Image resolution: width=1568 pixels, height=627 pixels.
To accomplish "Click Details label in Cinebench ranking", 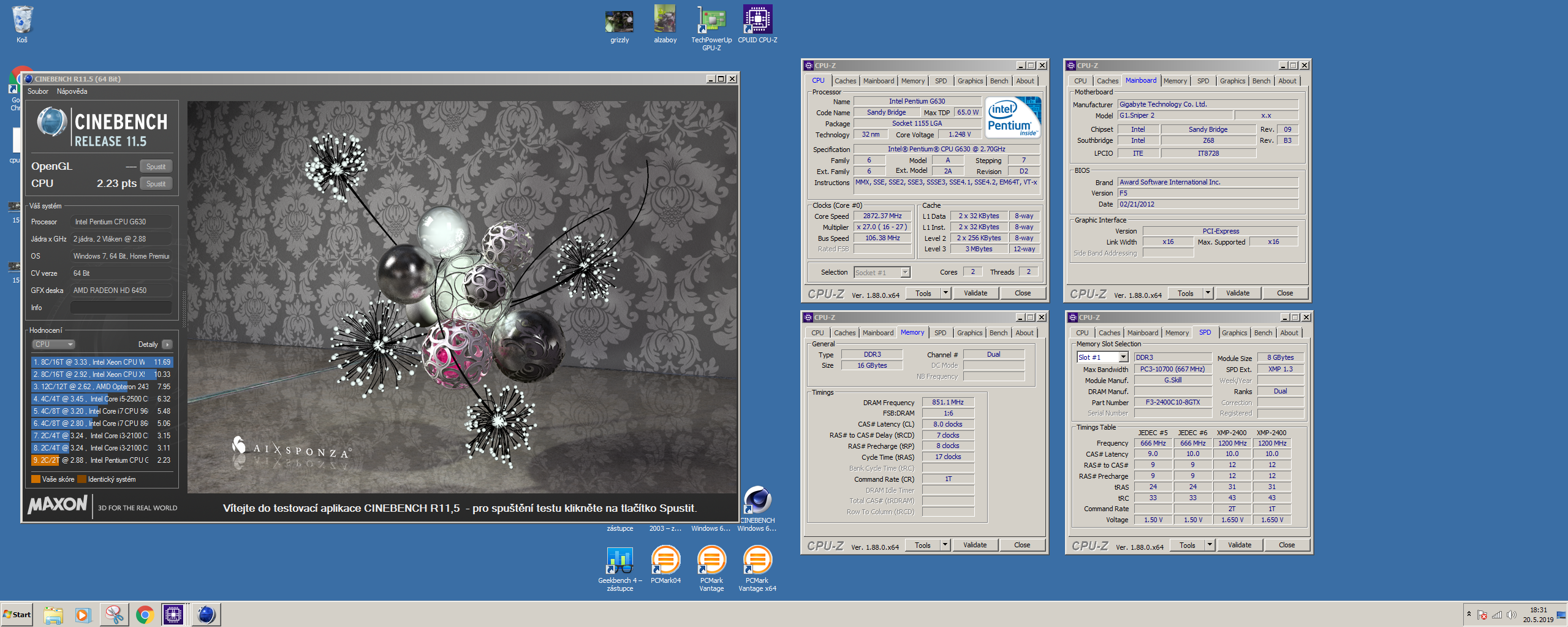I will click(x=148, y=344).
